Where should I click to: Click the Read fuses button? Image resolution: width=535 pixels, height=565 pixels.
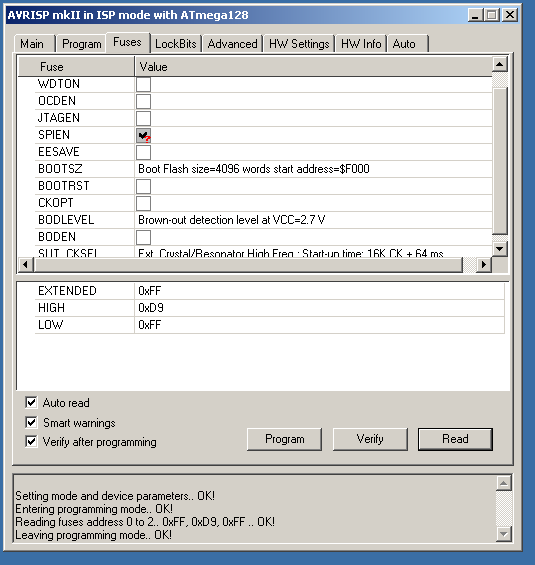[x=455, y=439]
